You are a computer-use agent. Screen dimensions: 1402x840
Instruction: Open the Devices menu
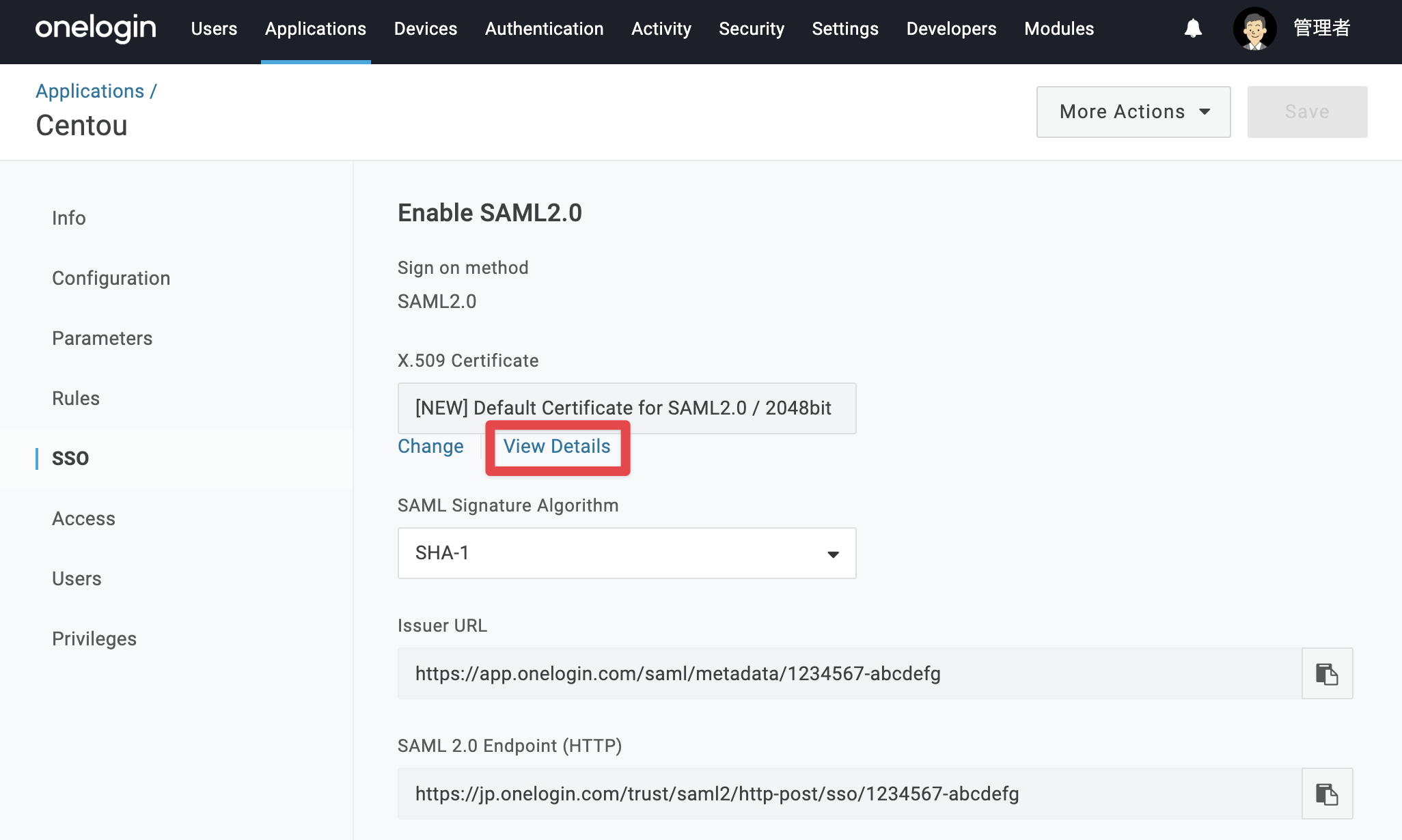pos(426,29)
